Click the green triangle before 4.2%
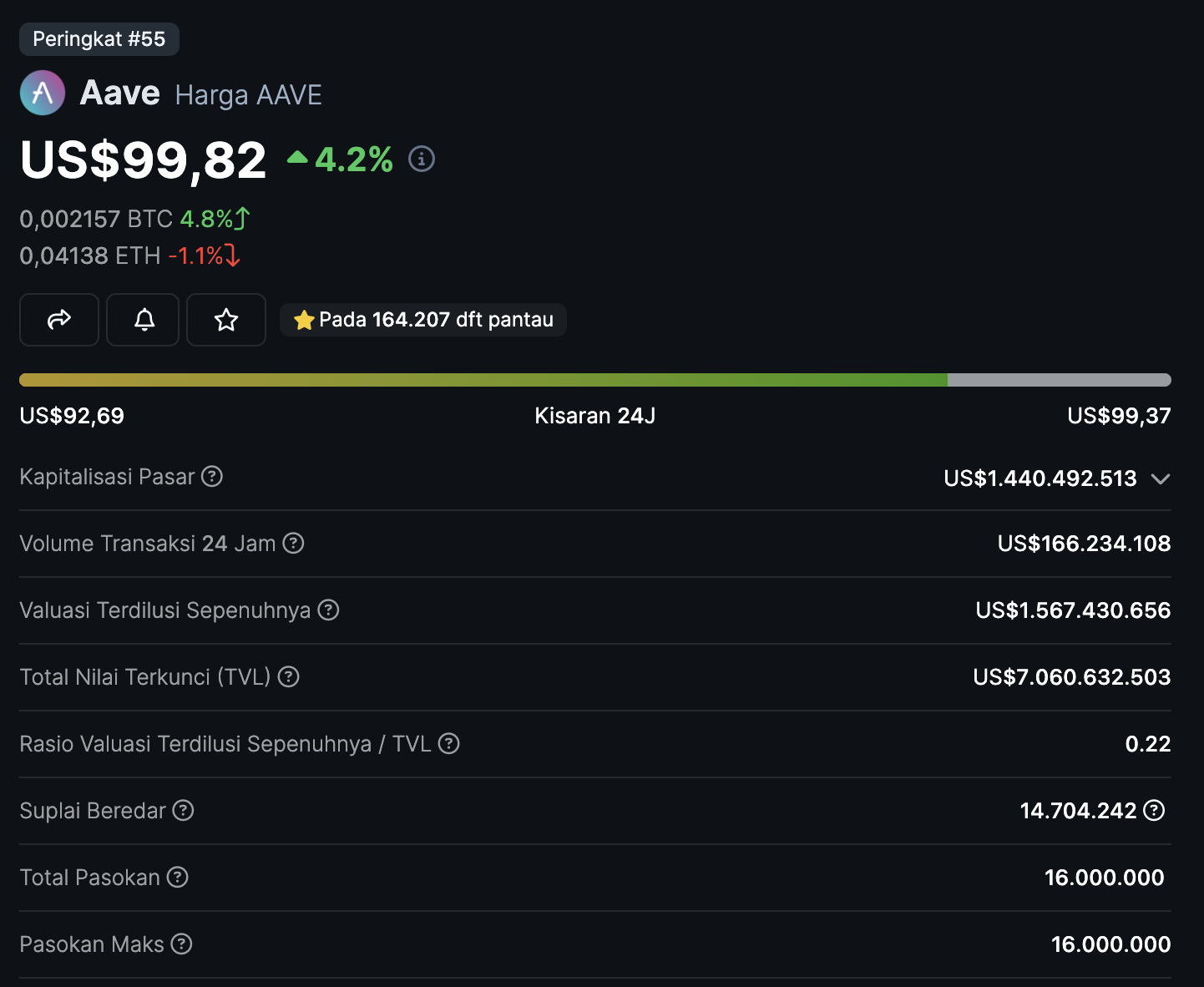Viewport: 1204px width, 987px height. pyautogui.click(x=297, y=157)
